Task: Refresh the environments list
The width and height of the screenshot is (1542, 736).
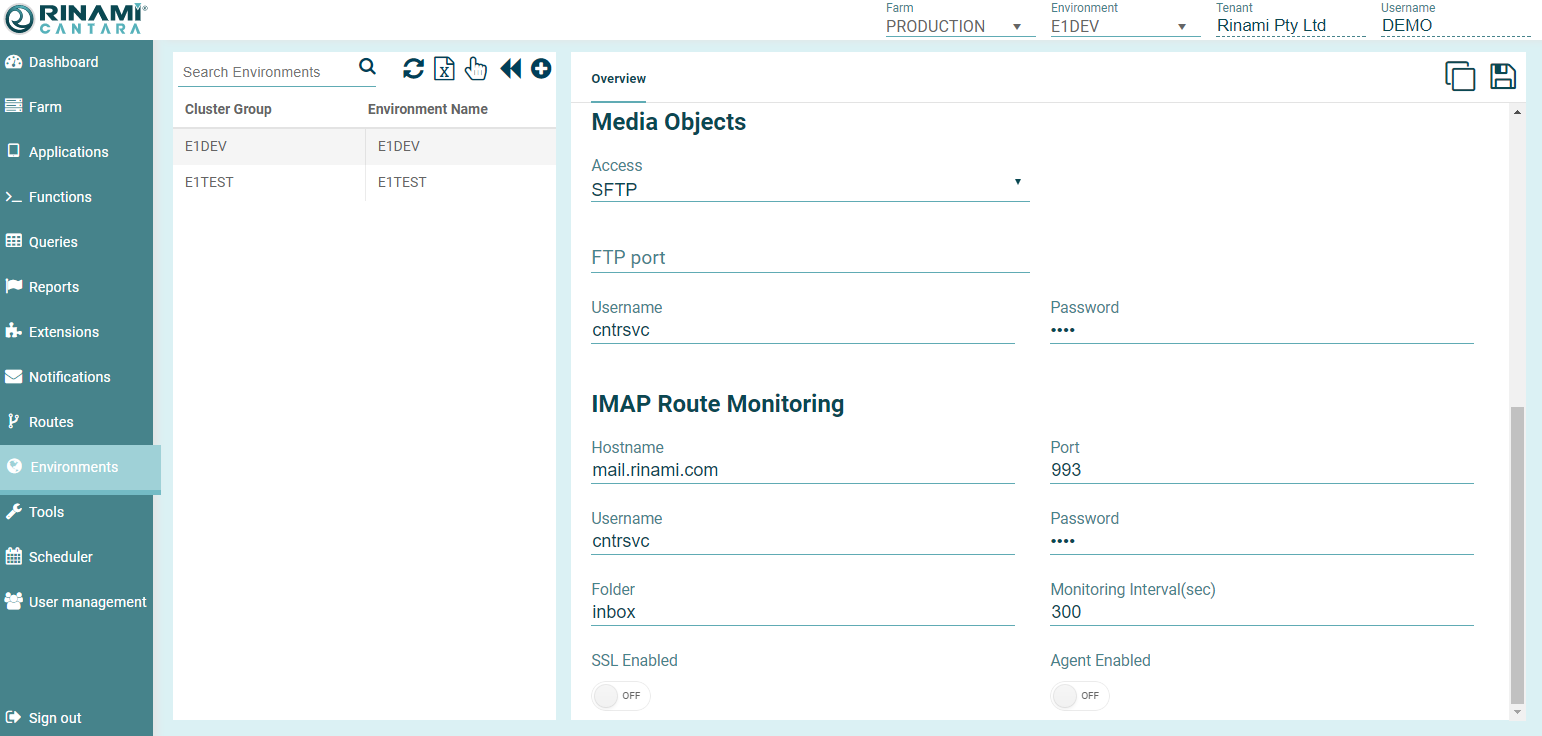Action: [413, 68]
